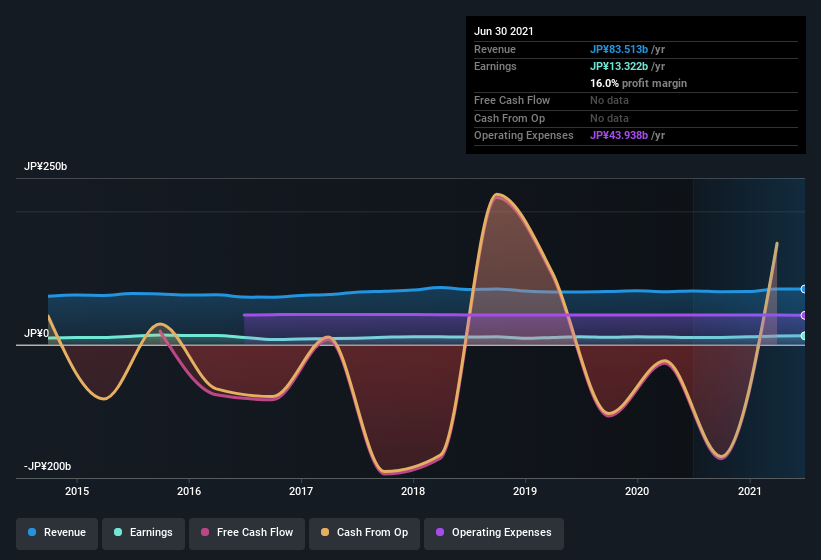821x560 pixels.
Task: Click the 2015 x-axis label
Action: point(77,491)
